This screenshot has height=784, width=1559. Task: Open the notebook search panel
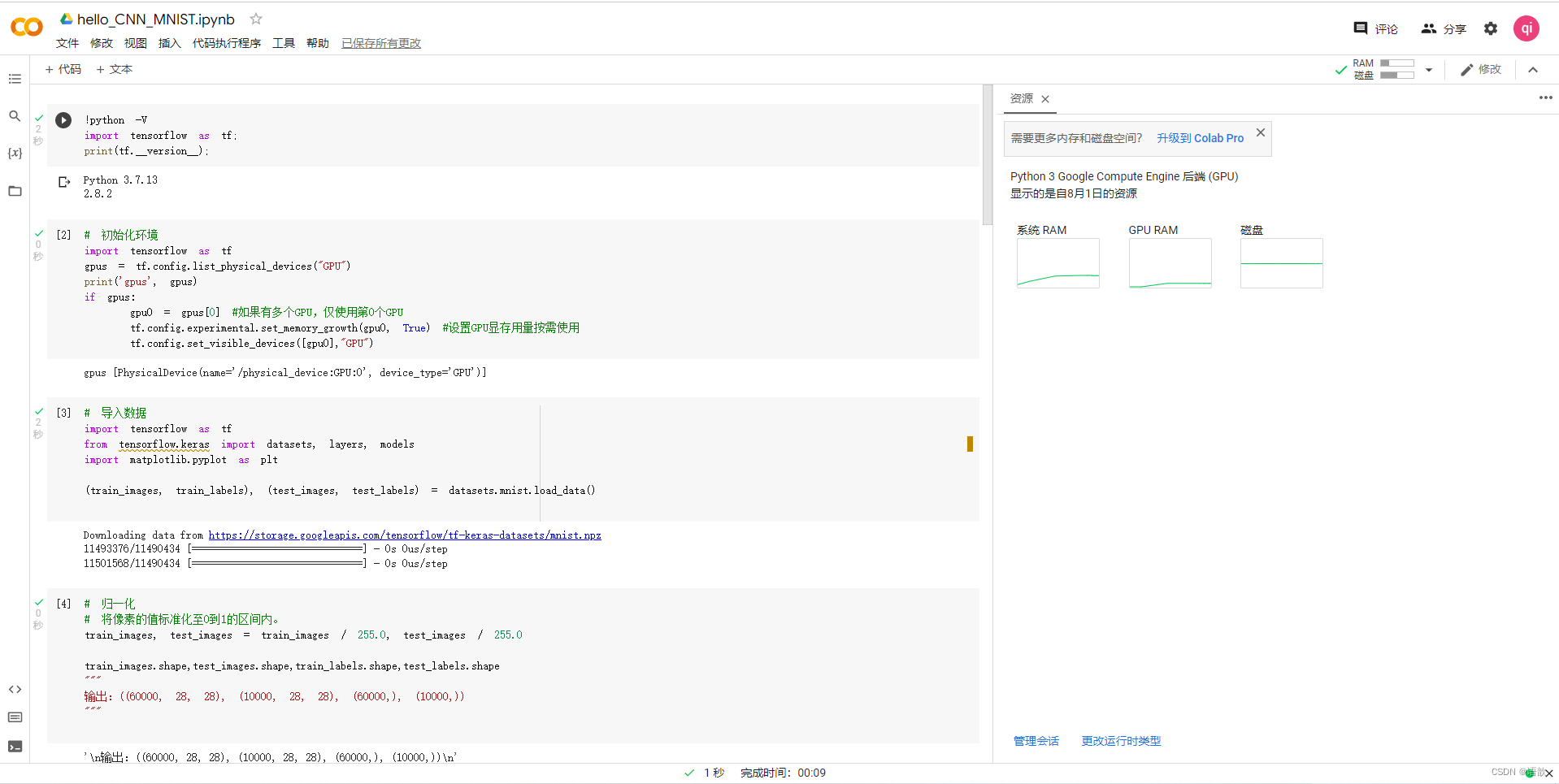(15, 116)
